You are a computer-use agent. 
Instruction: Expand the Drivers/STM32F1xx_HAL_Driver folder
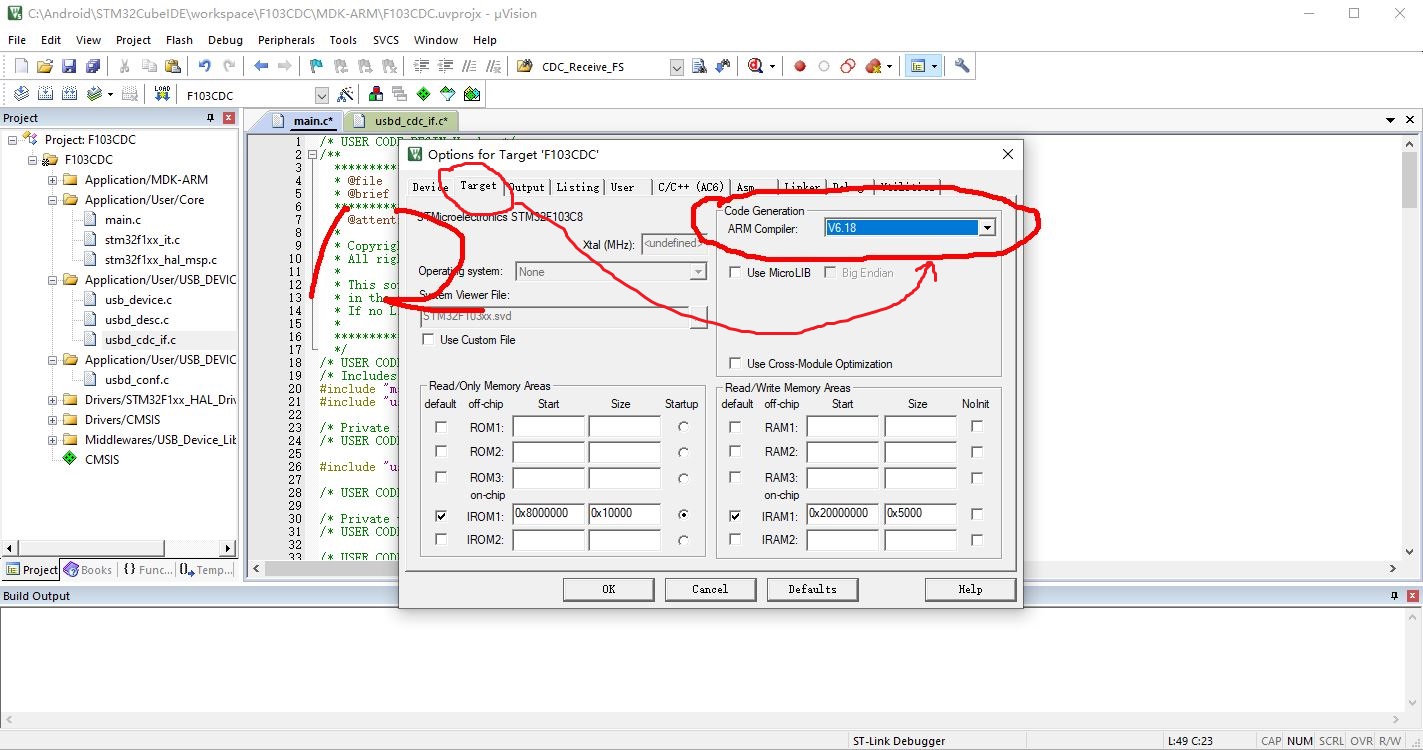[53, 400]
